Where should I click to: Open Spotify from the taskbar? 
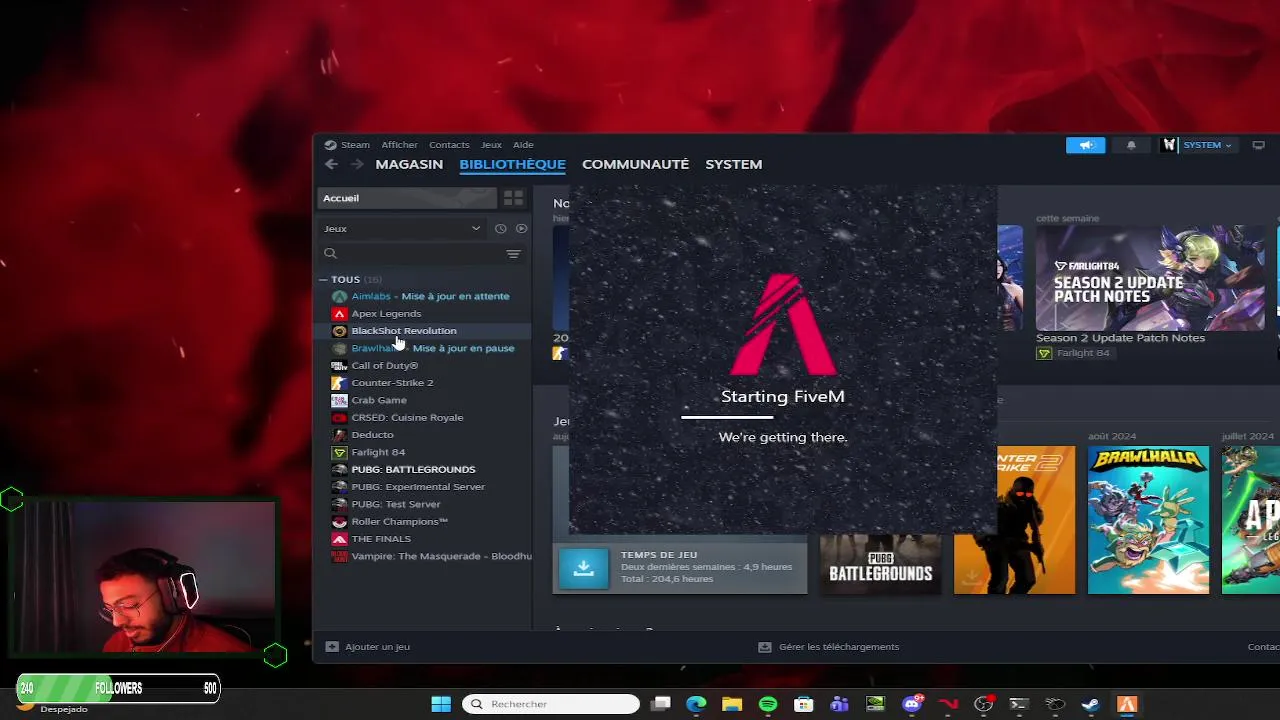point(768,704)
